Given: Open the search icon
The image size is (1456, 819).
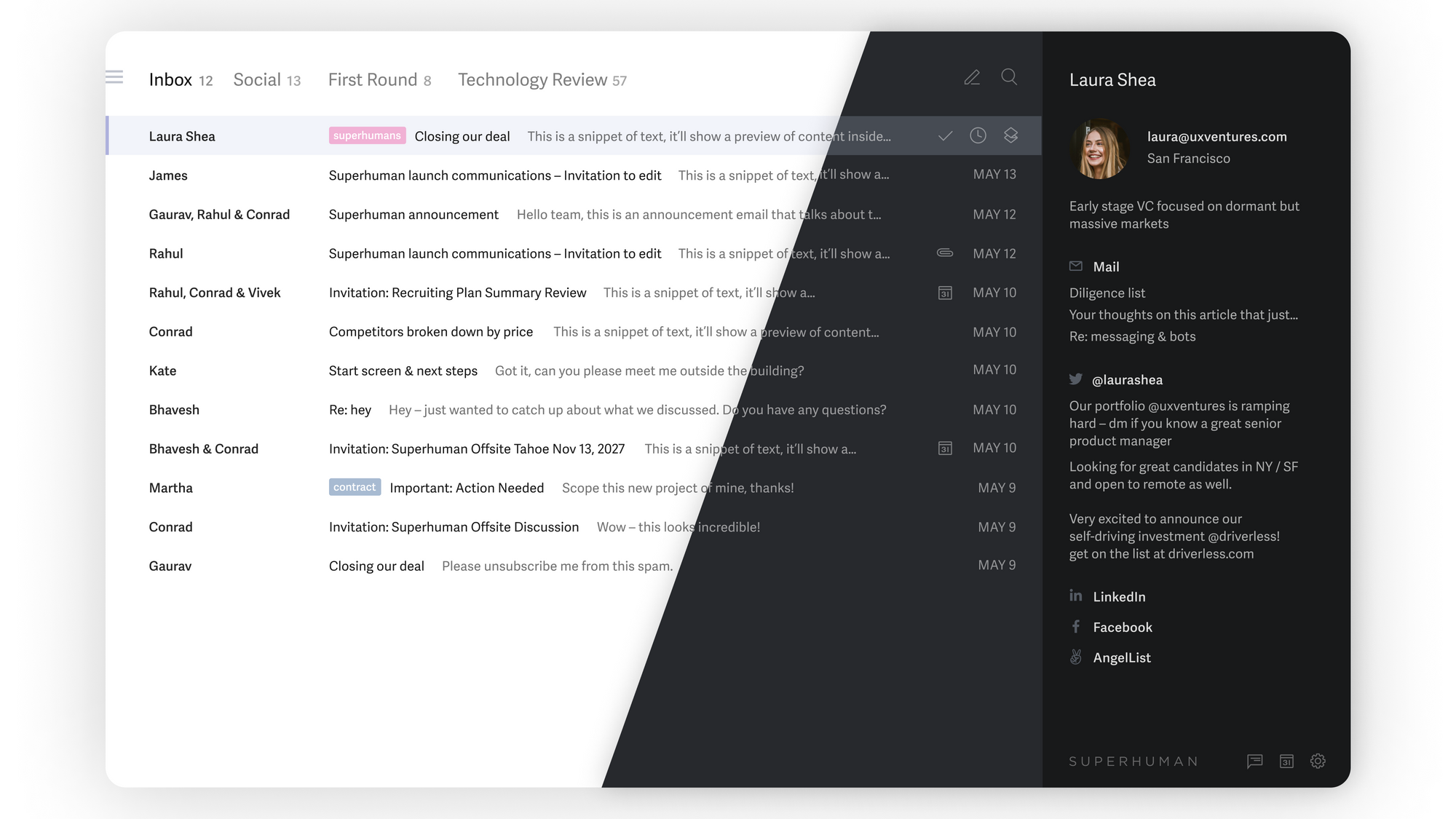Looking at the screenshot, I should 1009,77.
